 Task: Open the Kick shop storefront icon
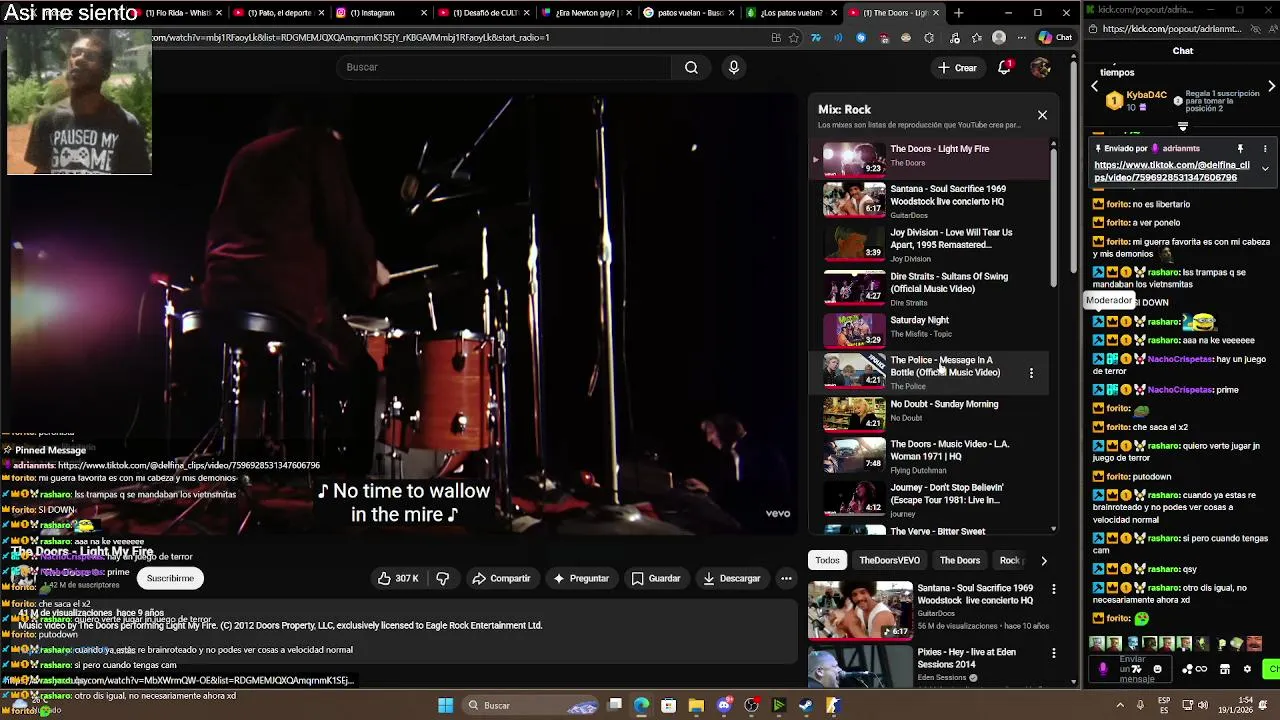(x=1225, y=669)
